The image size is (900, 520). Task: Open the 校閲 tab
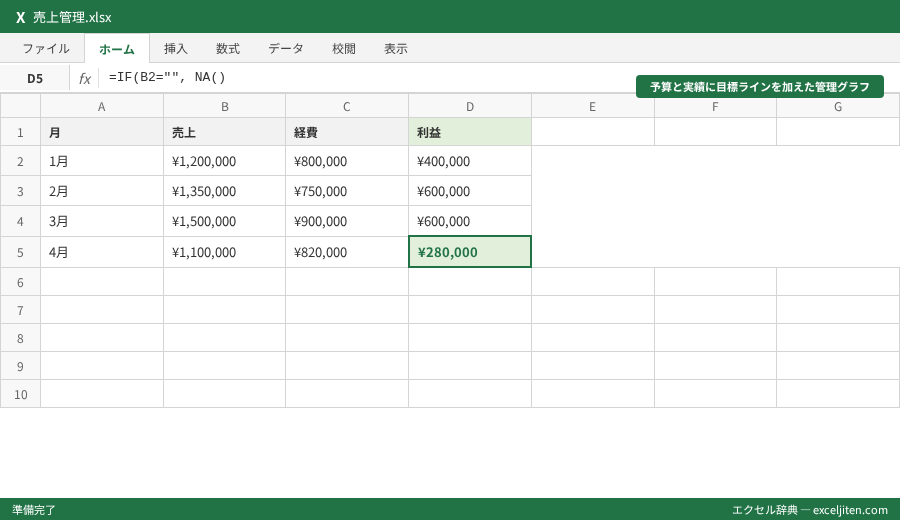(344, 49)
